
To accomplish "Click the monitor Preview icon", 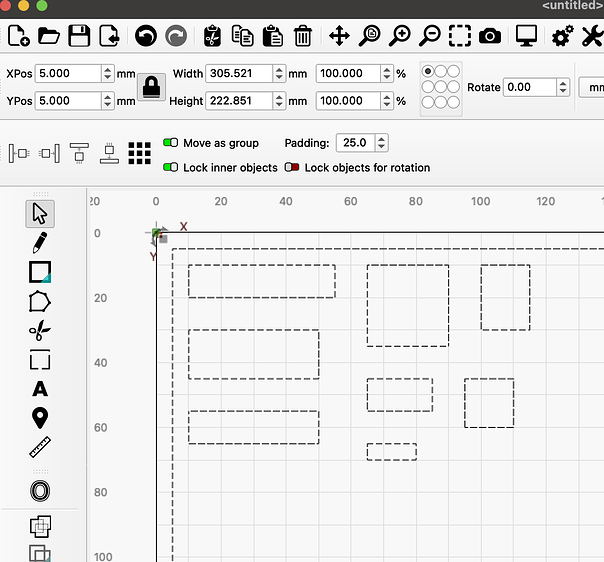I will (x=526, y=36).
